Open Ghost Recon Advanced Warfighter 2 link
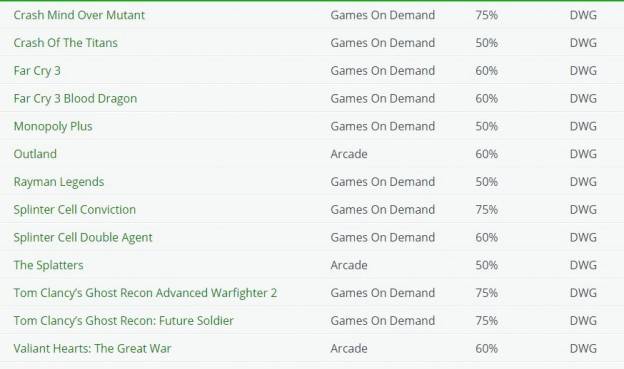Image resolution: width=624 pixels, height=369 pixels. [145, 293]
